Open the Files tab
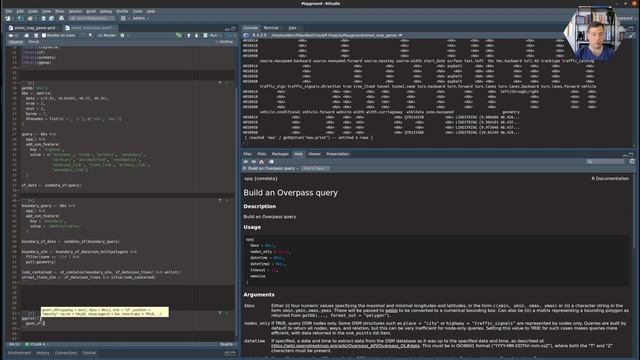The image size is (640, 360). 248,154
